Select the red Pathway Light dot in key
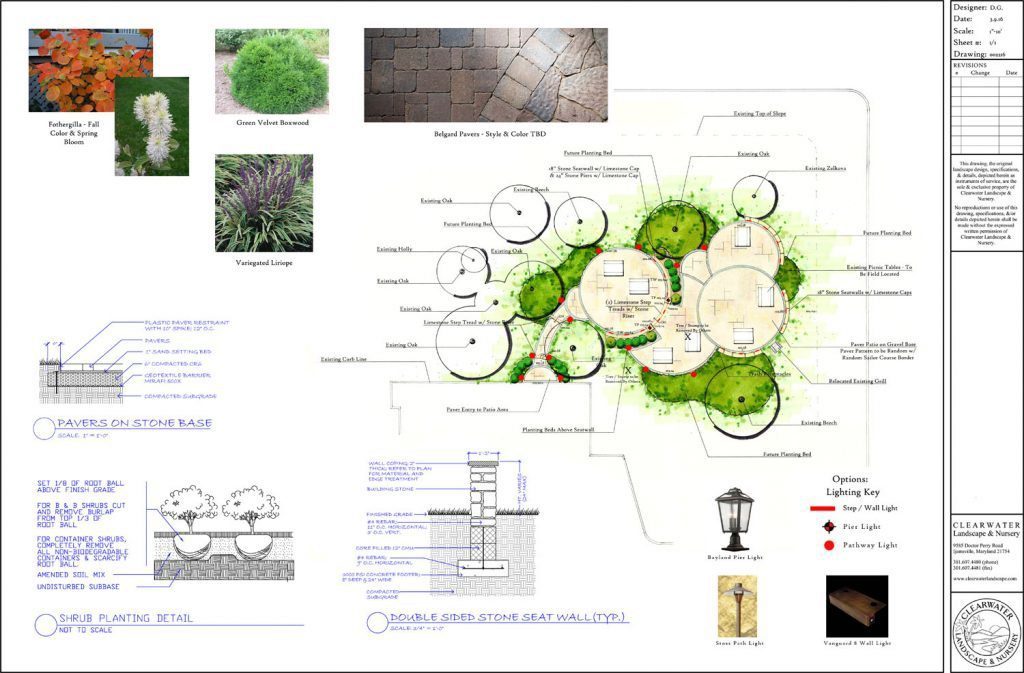Screen dimensions: 1024x673 [829, 545]
